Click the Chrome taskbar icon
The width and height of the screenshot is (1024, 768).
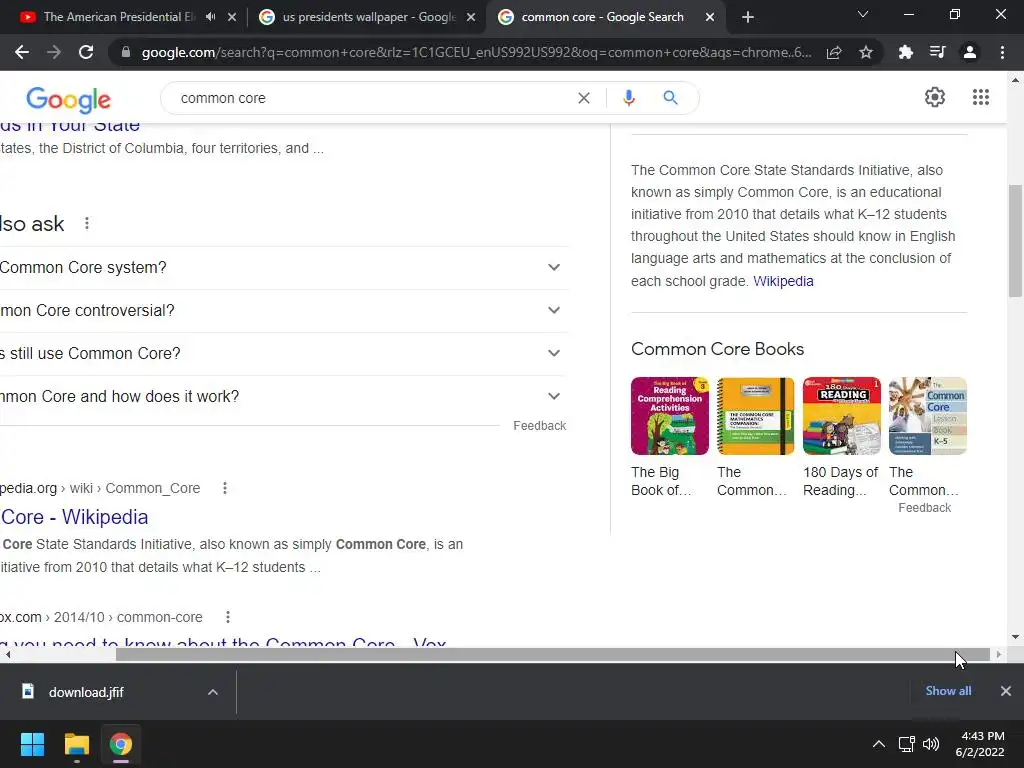[121, 744]
